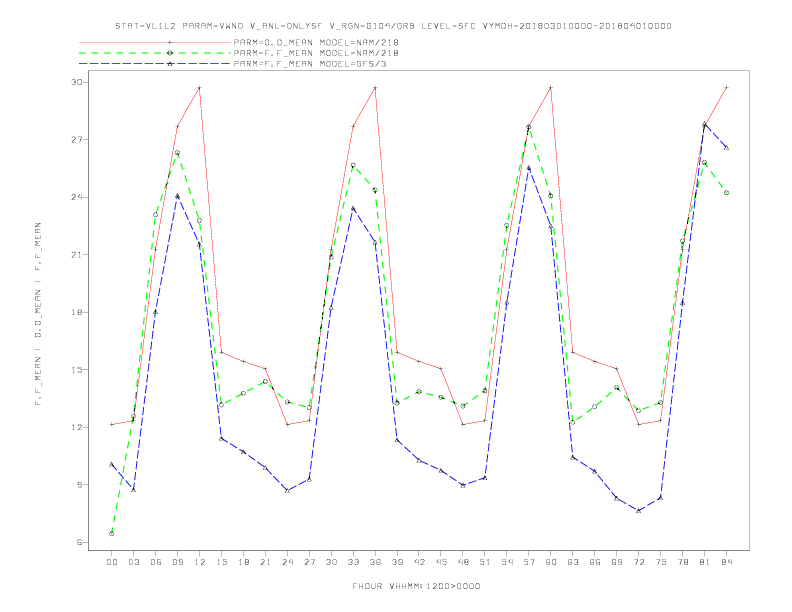Click x-axis tick label 66
Image resolution: width=792 pixels, height=612 pixels.
click(595, 562)
